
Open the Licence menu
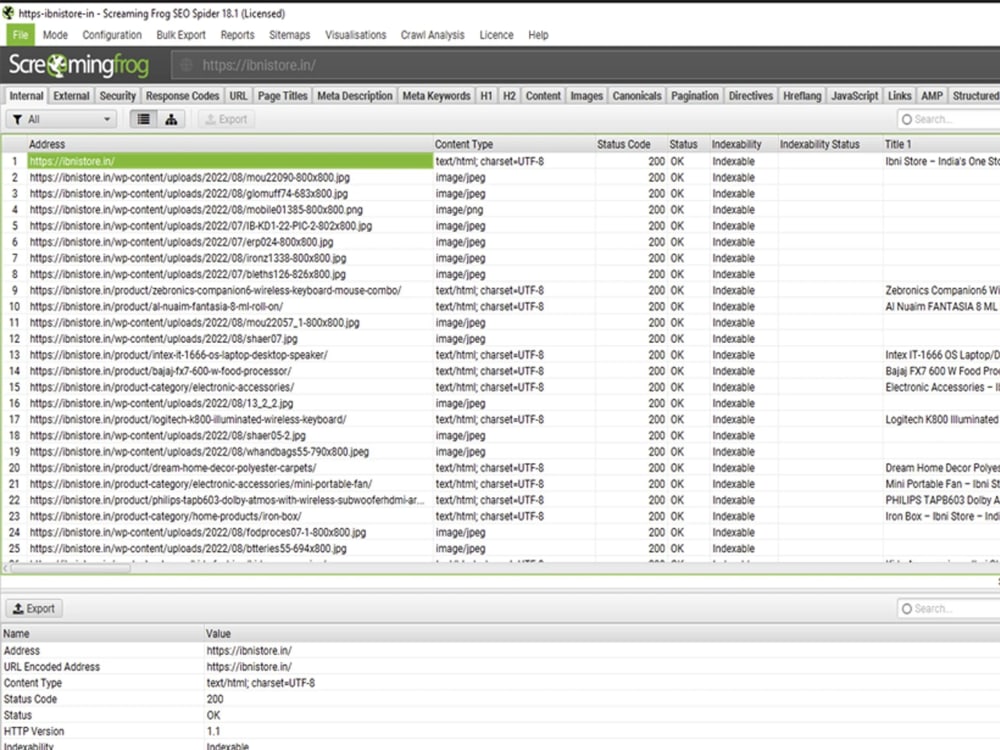point(496,35)
